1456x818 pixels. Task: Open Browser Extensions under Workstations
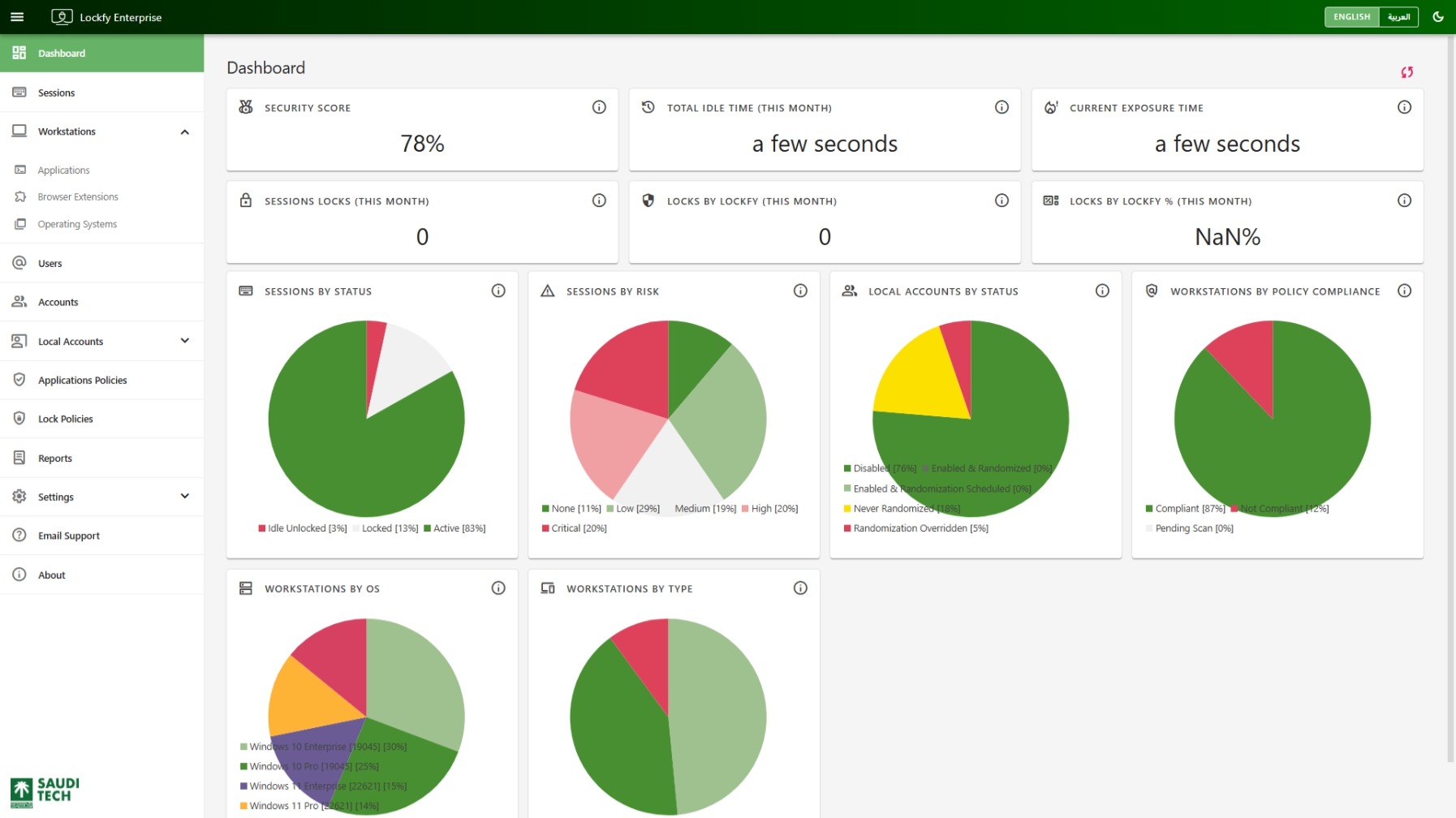(101, 197)
